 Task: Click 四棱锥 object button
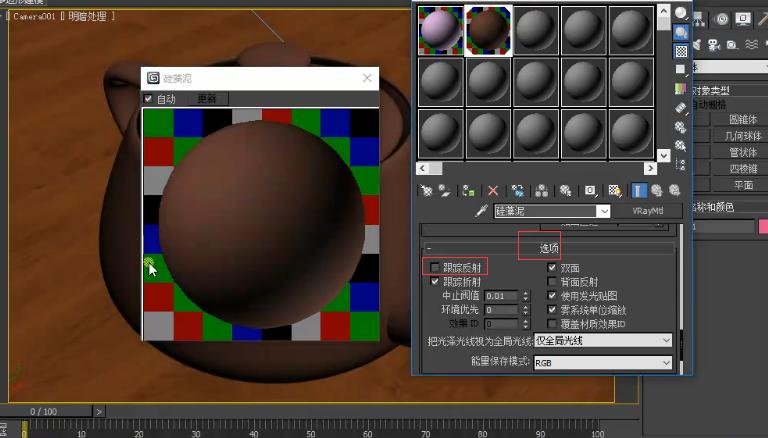(x=743, y=169)
